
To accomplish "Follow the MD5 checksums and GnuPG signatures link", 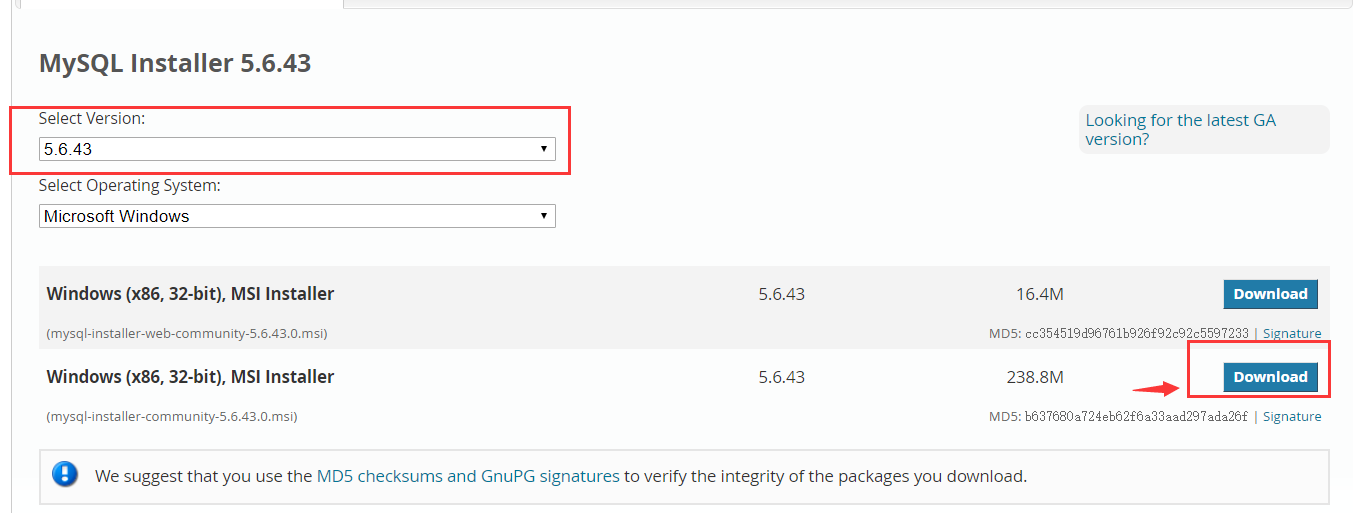I will coord(468,476).
